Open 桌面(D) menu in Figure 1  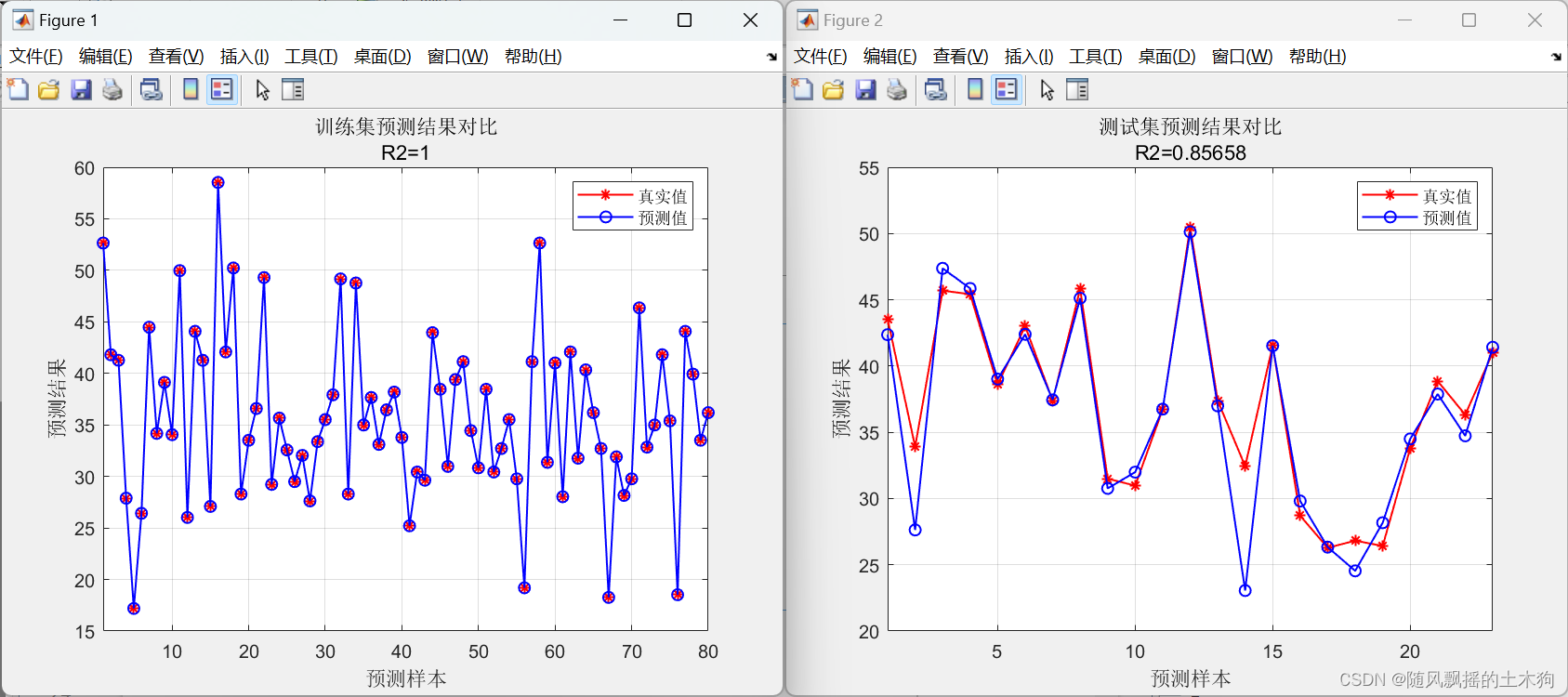(x=383, y=57)
